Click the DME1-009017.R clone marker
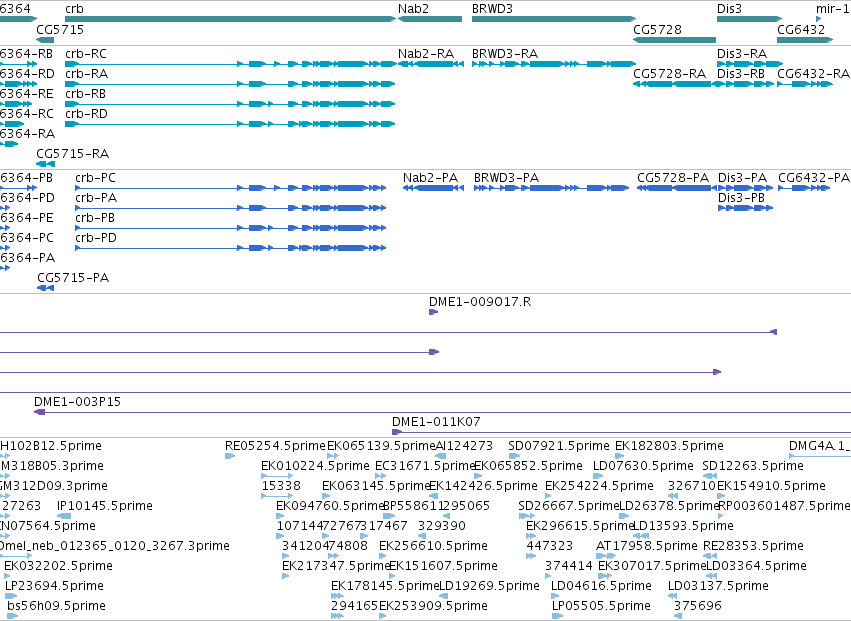 433,312
